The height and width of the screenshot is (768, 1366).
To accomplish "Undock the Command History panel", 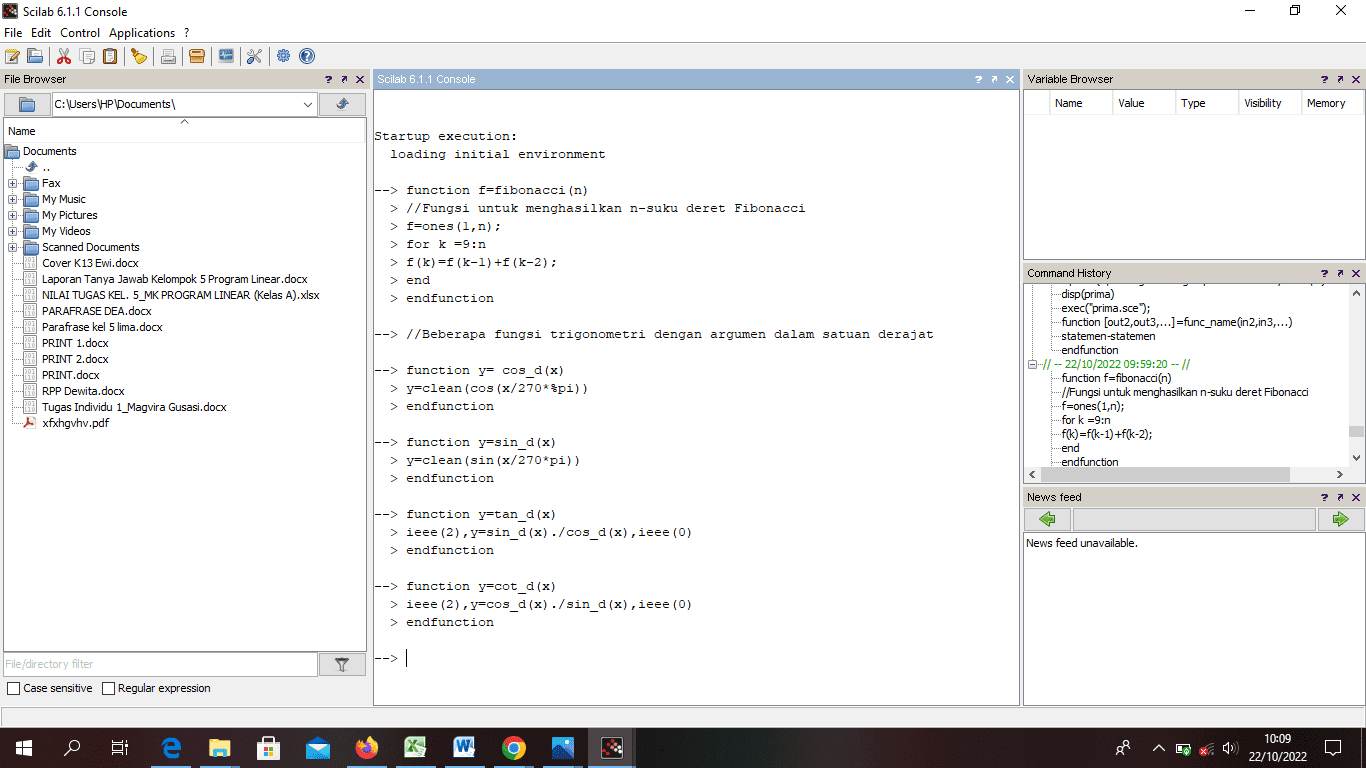I will [x=1340, y=273].
